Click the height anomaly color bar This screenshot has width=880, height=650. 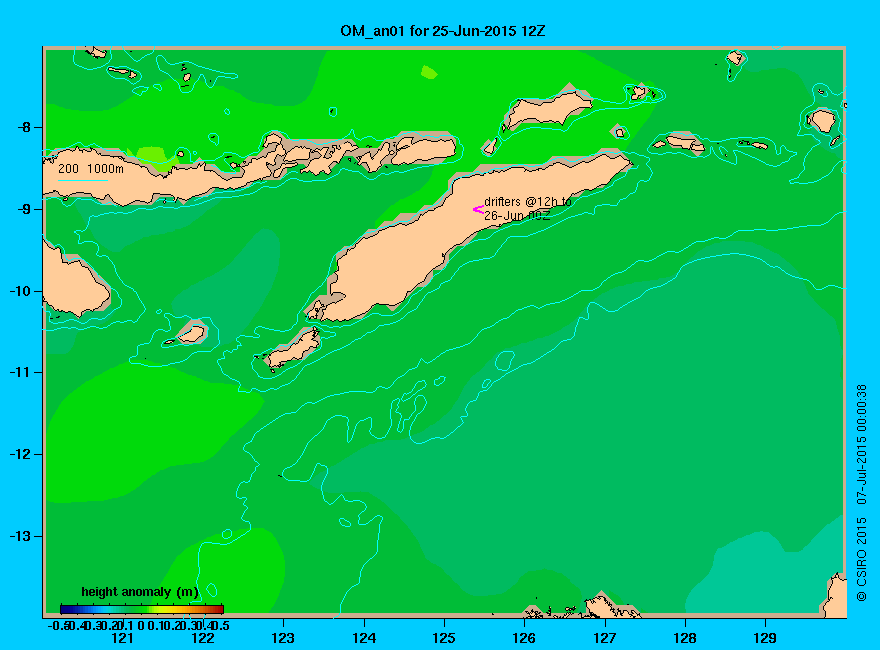(142, 609)
